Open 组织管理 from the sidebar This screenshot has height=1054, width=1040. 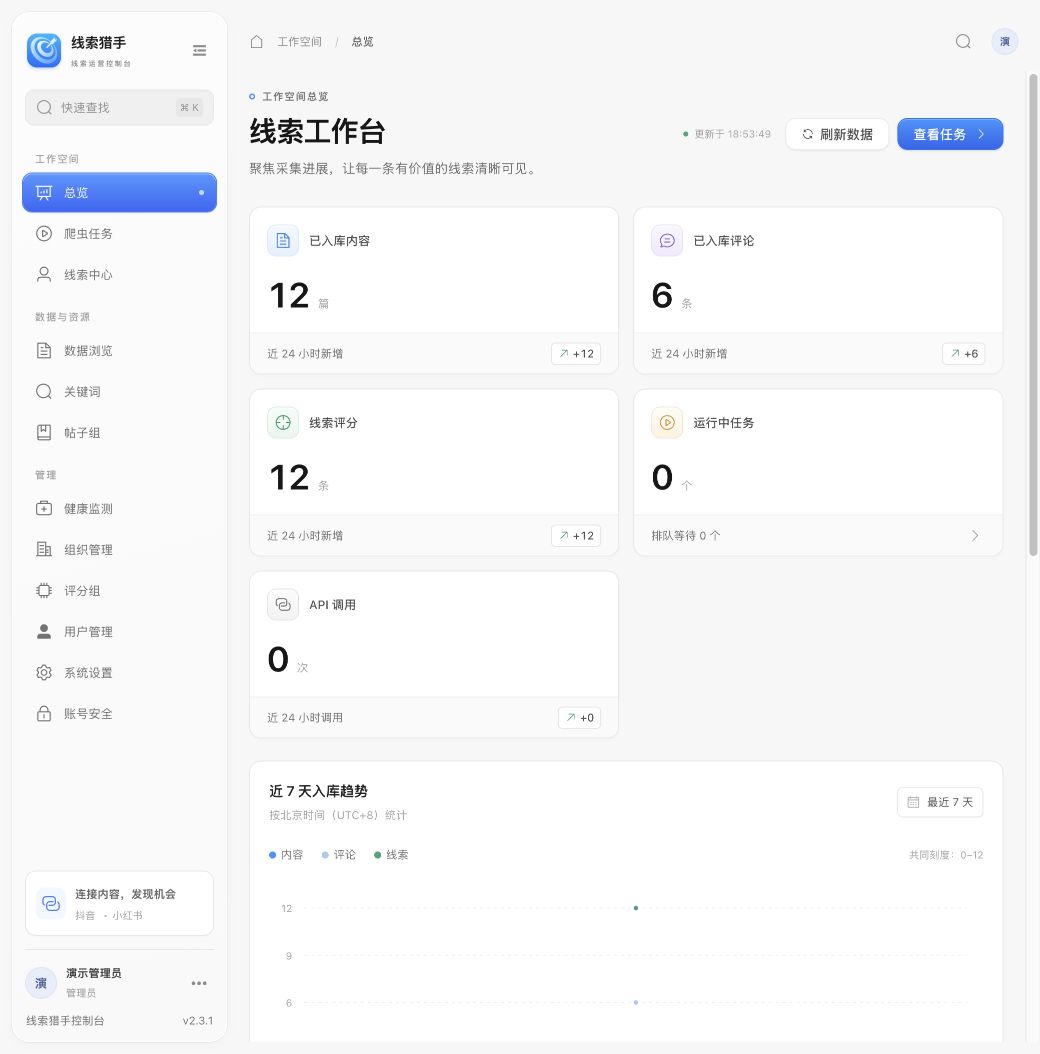119,549
